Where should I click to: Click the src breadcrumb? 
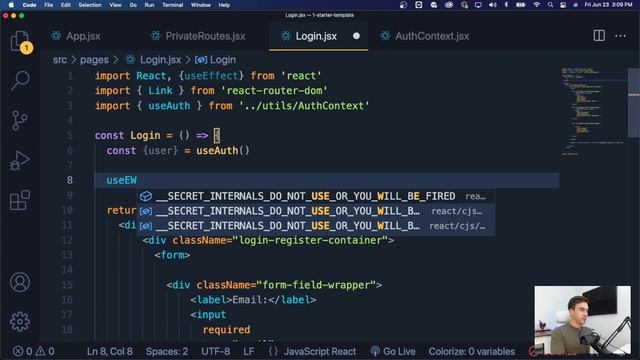tap(60, 60)
